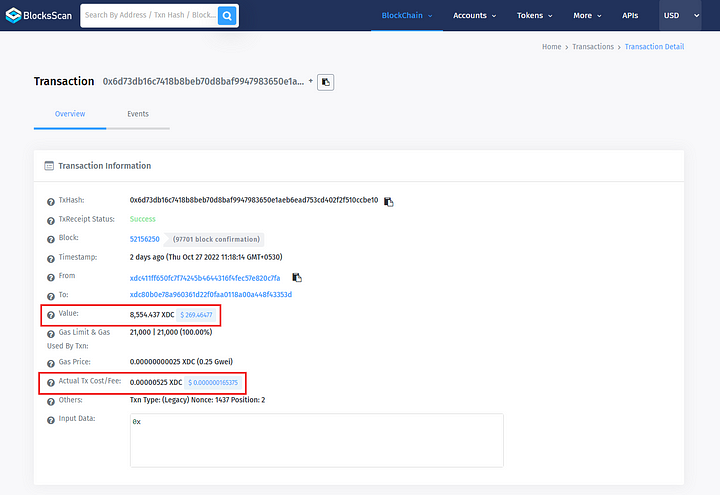Click the Transactions breadcrumb link

click(593, 47)
